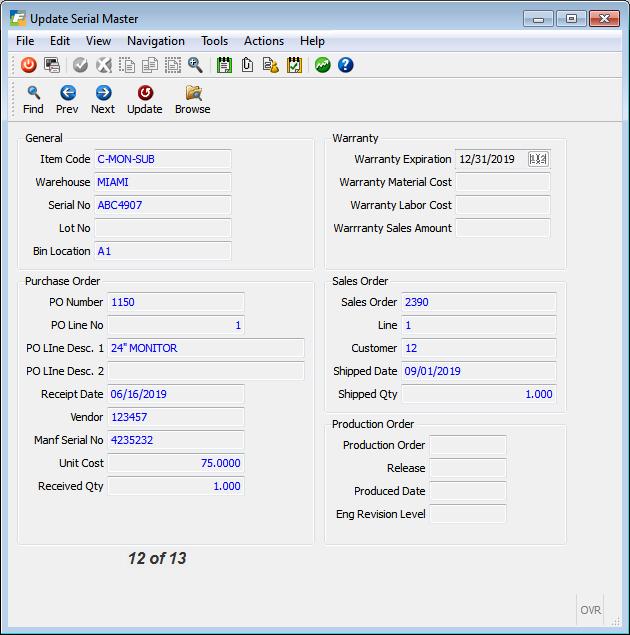Click the yellow checklist calendar icon
The height and width of the screenshot is (635, 630).
point(294,65)
